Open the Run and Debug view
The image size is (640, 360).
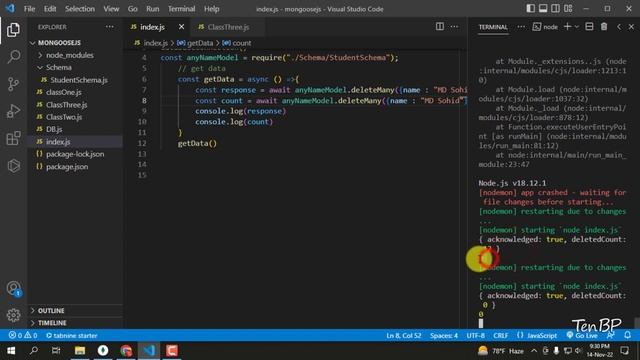pos(13,111)
